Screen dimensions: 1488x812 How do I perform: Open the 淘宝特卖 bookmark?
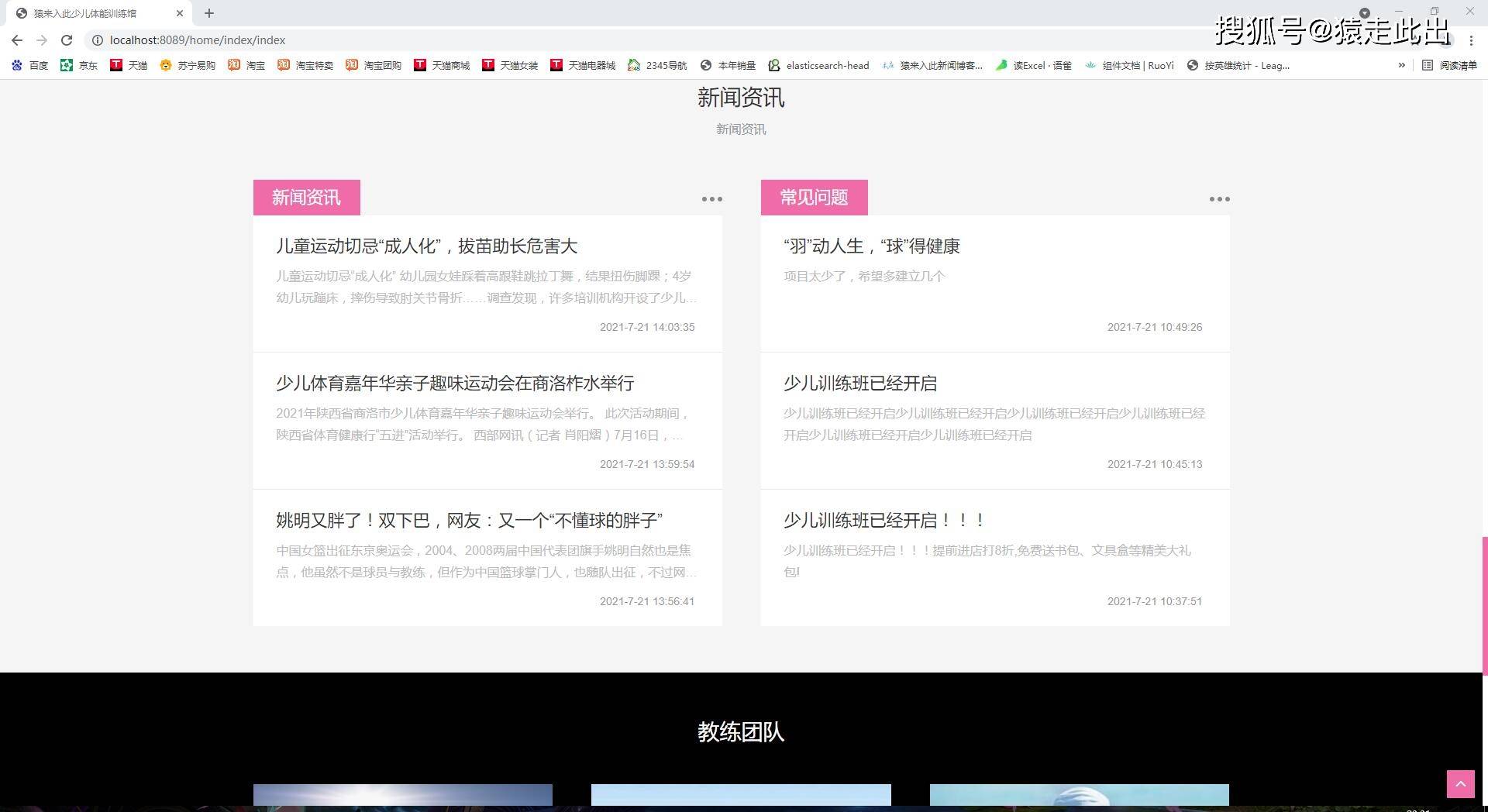click(305, 66)
